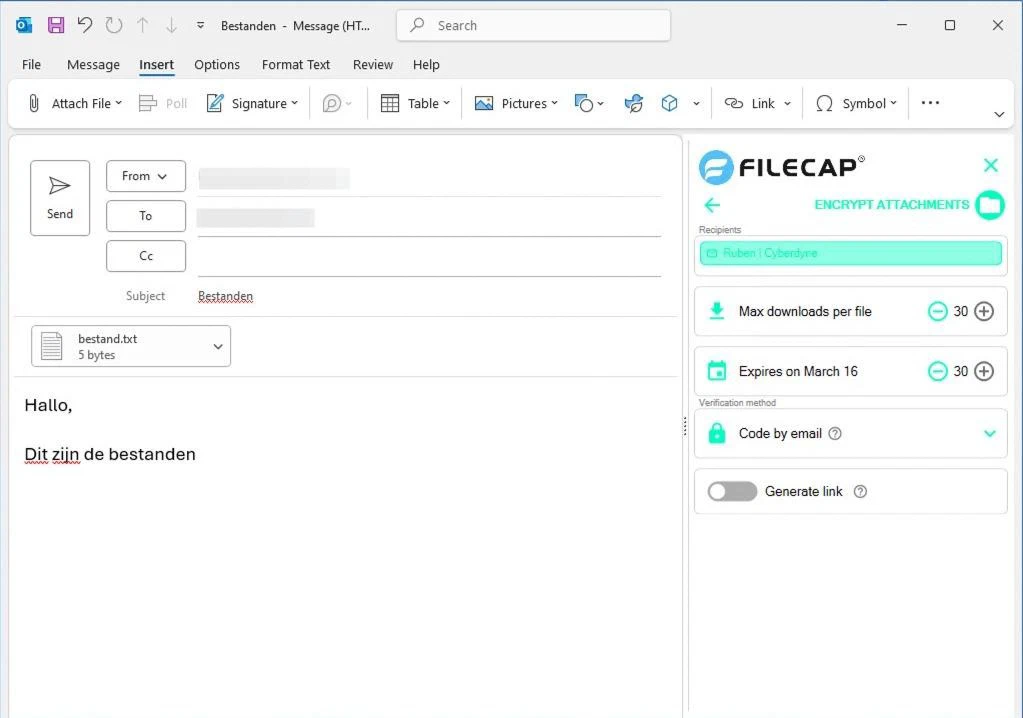The height and width of the screenshot is (718, 1023).
Task: Expand bestand.txt attachment options arrow
Action: click(218, 346)
